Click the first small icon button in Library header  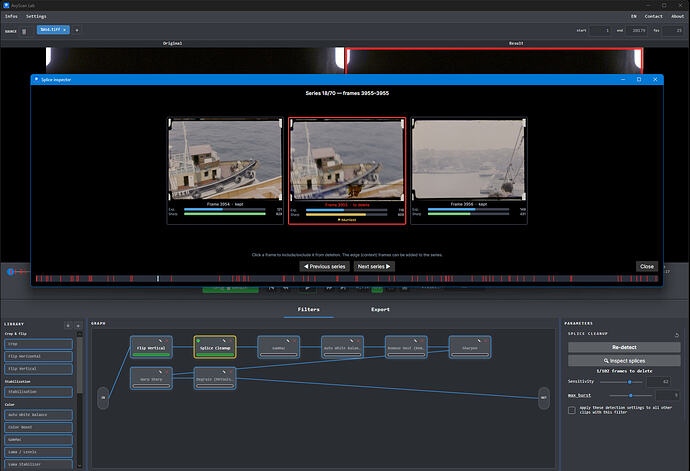click(x=68, y=325)
